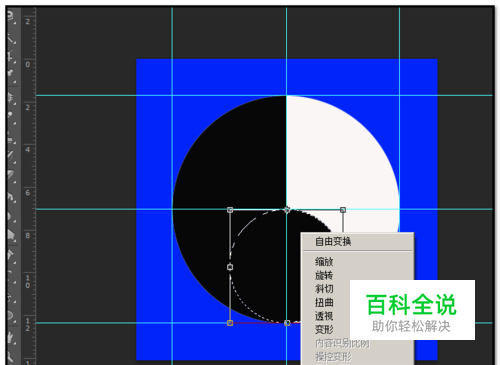Select the Zoom tool

(11, 356)
